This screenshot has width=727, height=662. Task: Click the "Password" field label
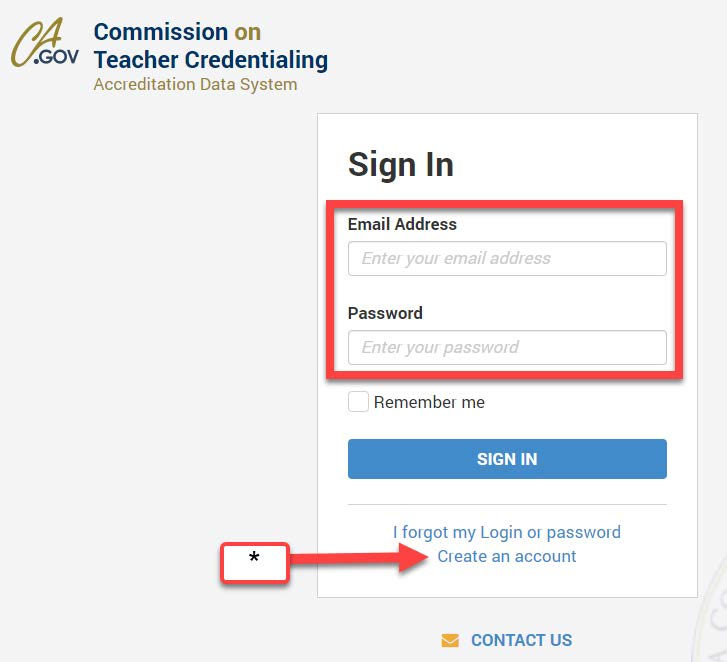pos(385,313)
